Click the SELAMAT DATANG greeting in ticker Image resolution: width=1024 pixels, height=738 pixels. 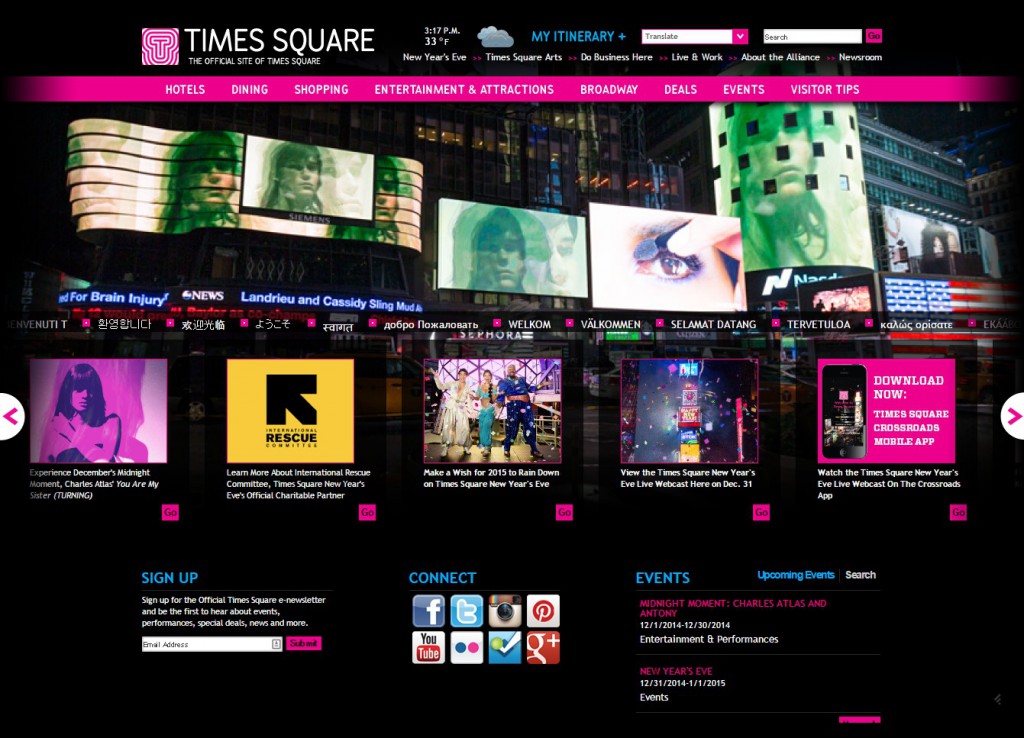pos(713,325)
